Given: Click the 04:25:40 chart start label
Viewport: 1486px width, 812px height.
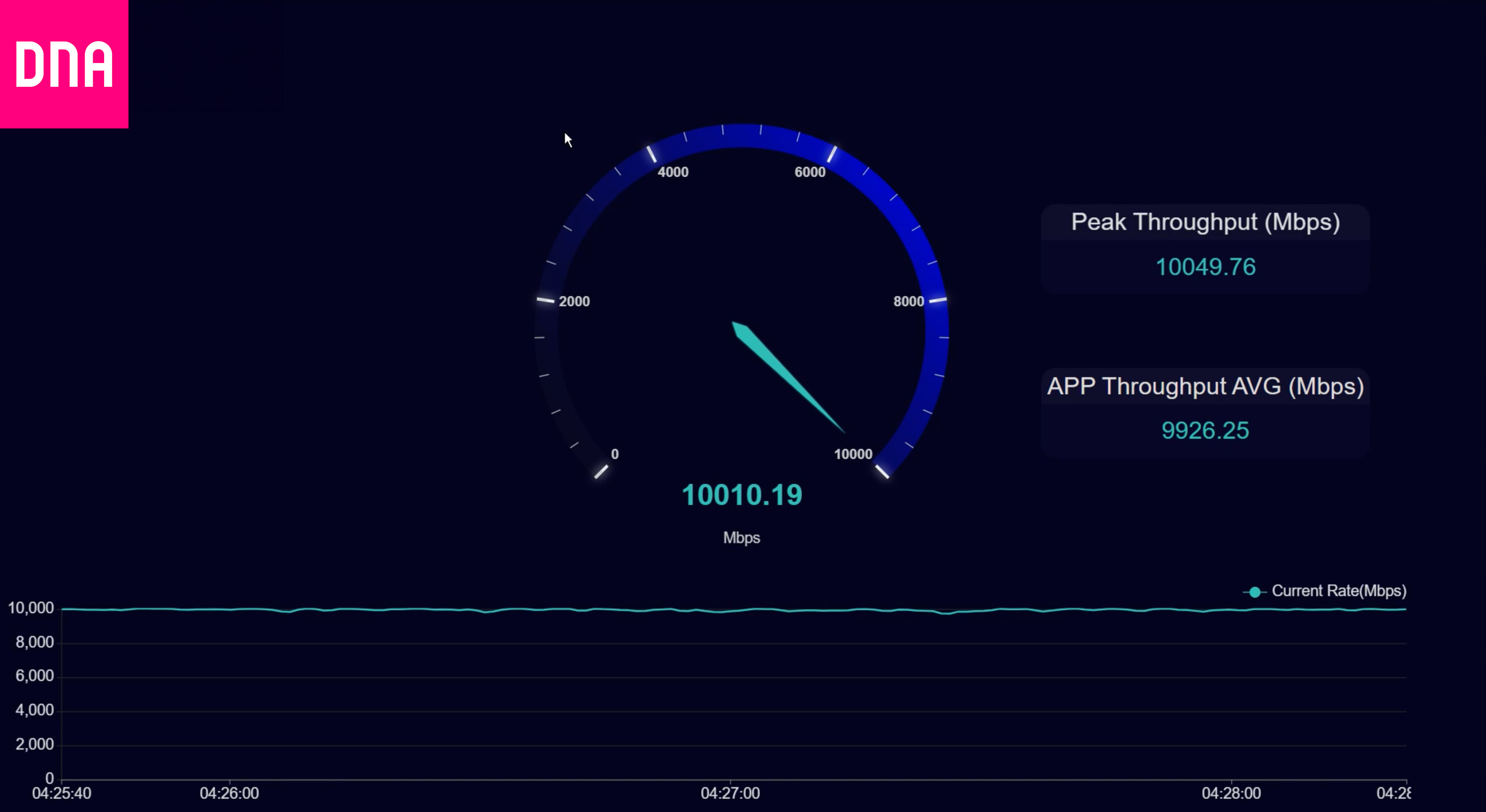Looking at the screenshot, I should point(61,793).
